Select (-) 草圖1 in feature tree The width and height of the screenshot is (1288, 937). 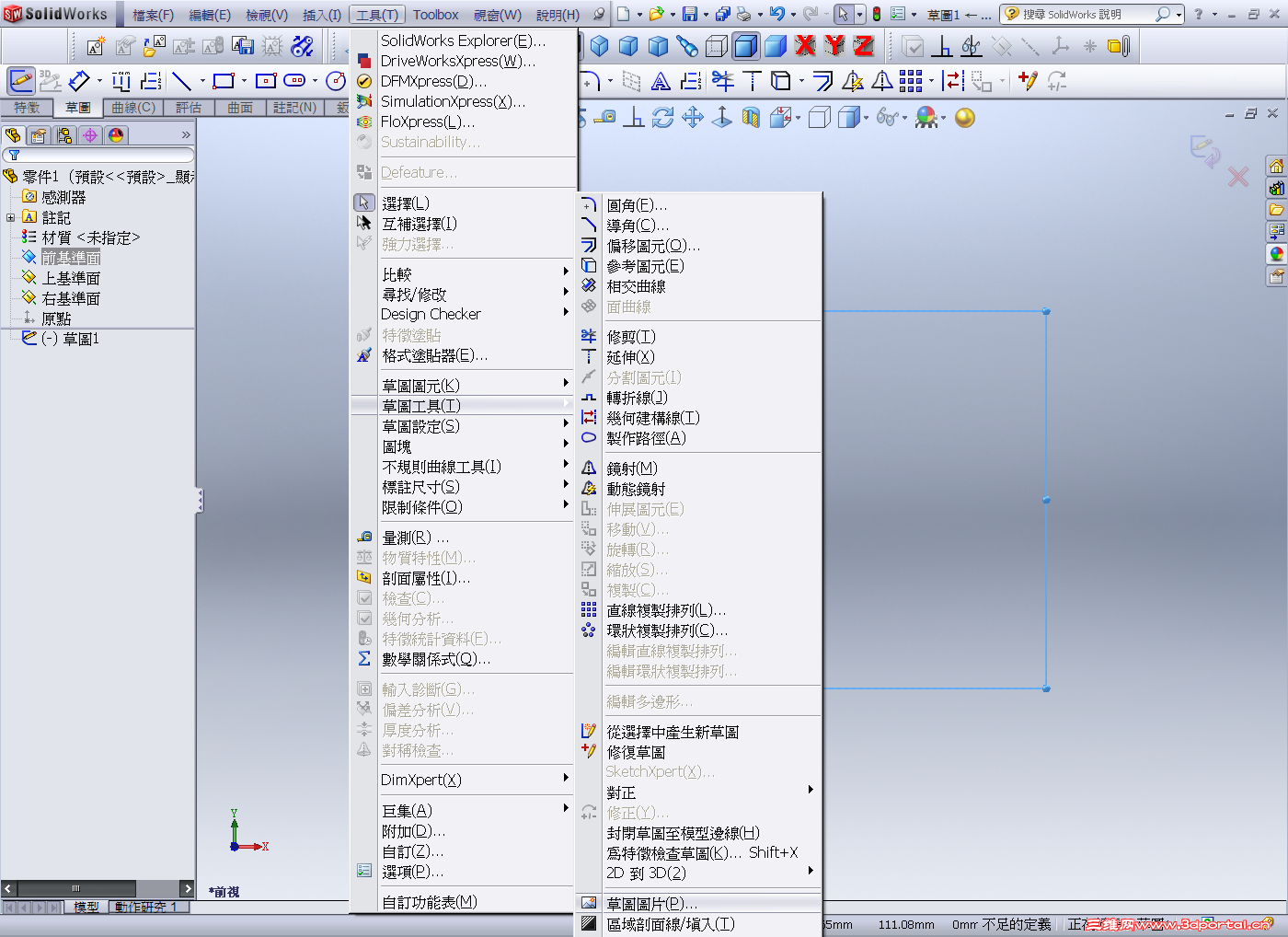click(x=70, y=339)
